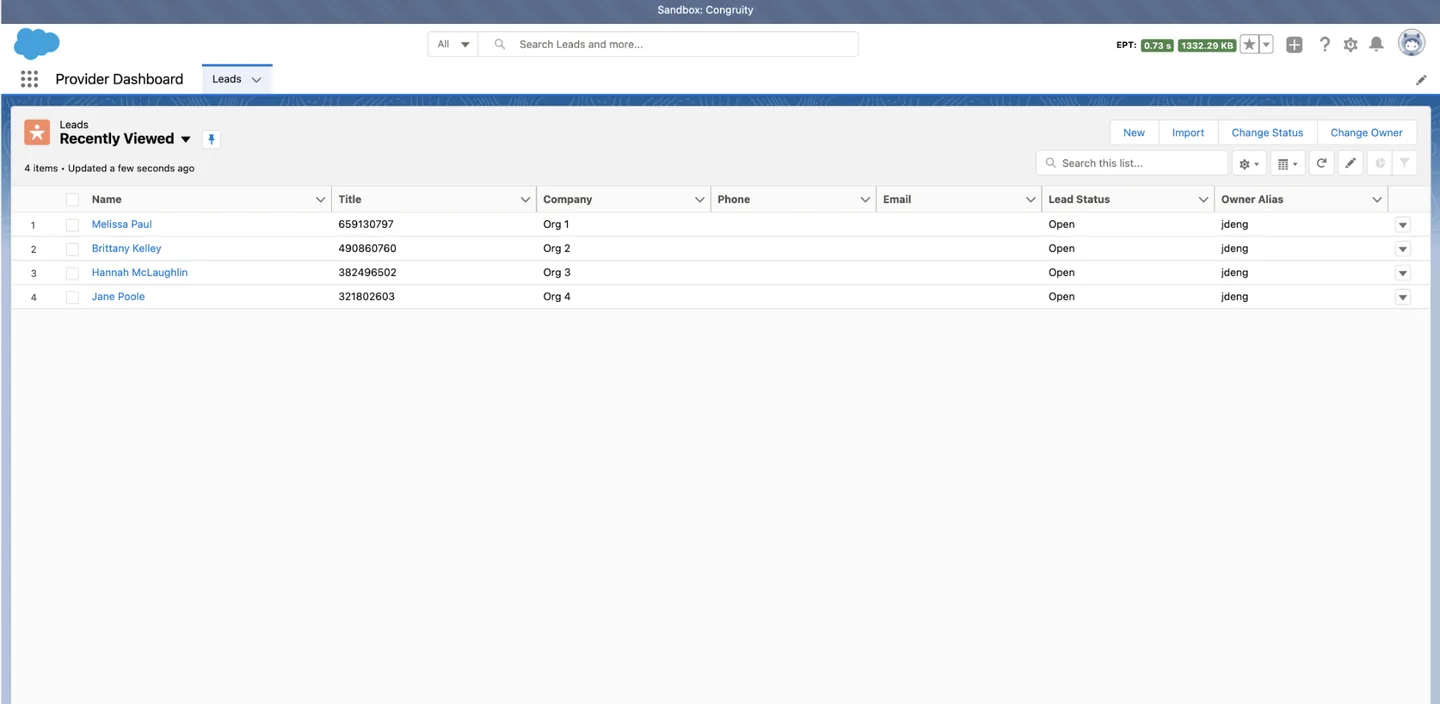1440x704 pixels.
Task: Open notifications with the bell icon
Action: [1376, 43]
